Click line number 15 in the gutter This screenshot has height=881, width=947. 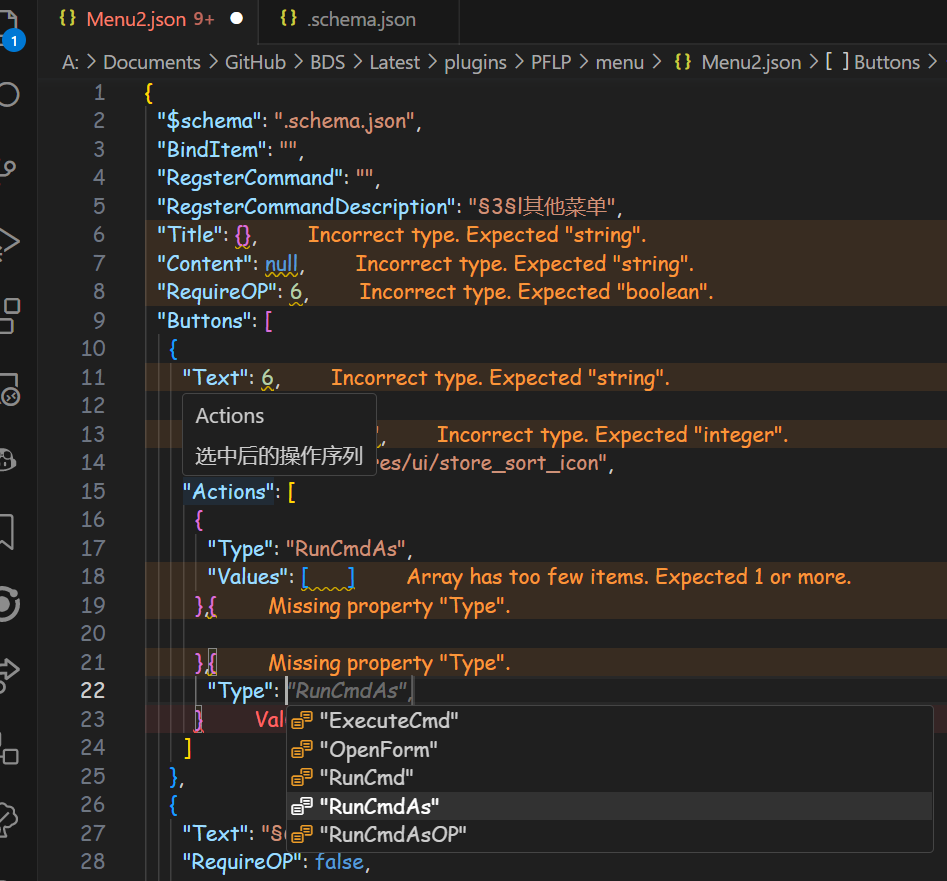(x=92, y=491)
